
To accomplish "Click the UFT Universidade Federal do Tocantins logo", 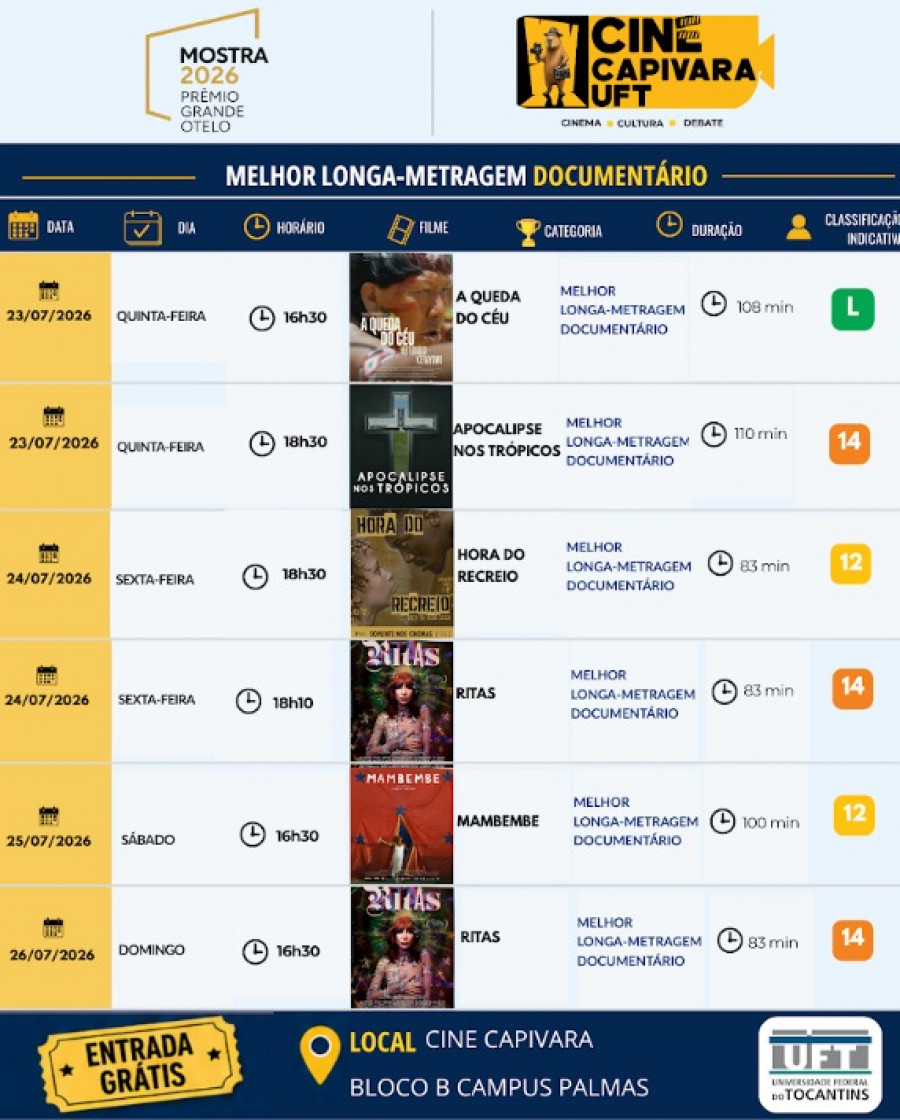I will (x=820, y=1065).
